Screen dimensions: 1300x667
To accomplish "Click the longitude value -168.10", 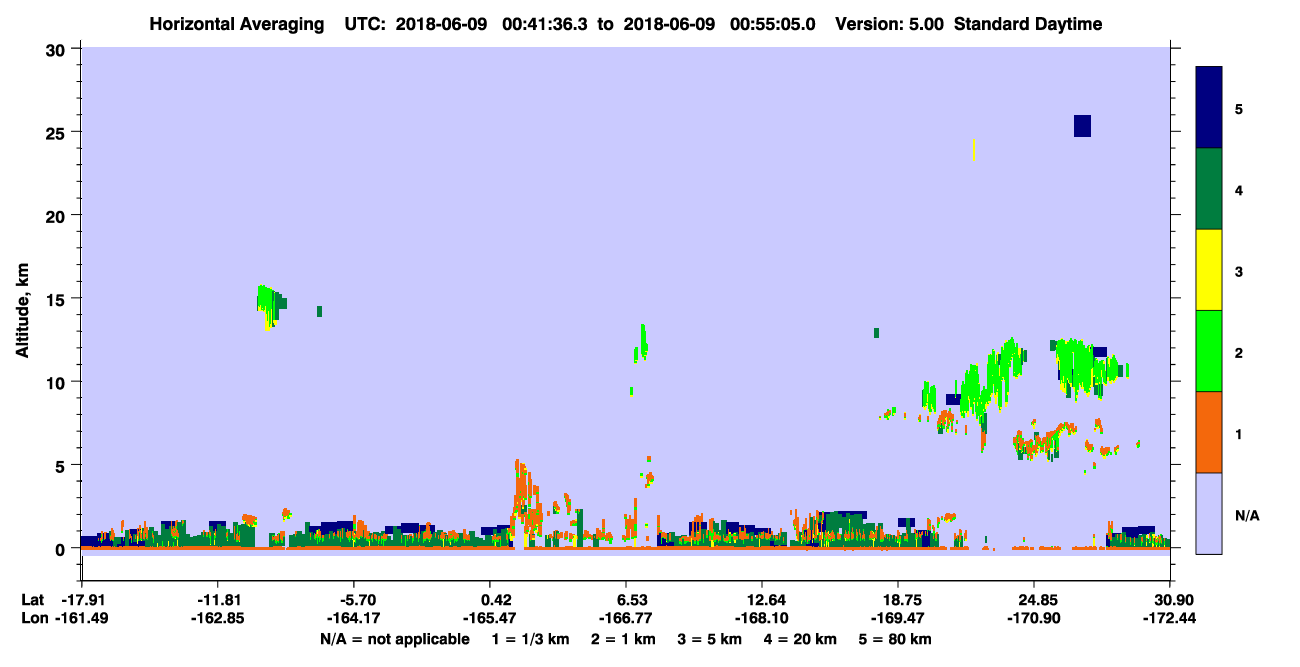I will click(762, 618).
